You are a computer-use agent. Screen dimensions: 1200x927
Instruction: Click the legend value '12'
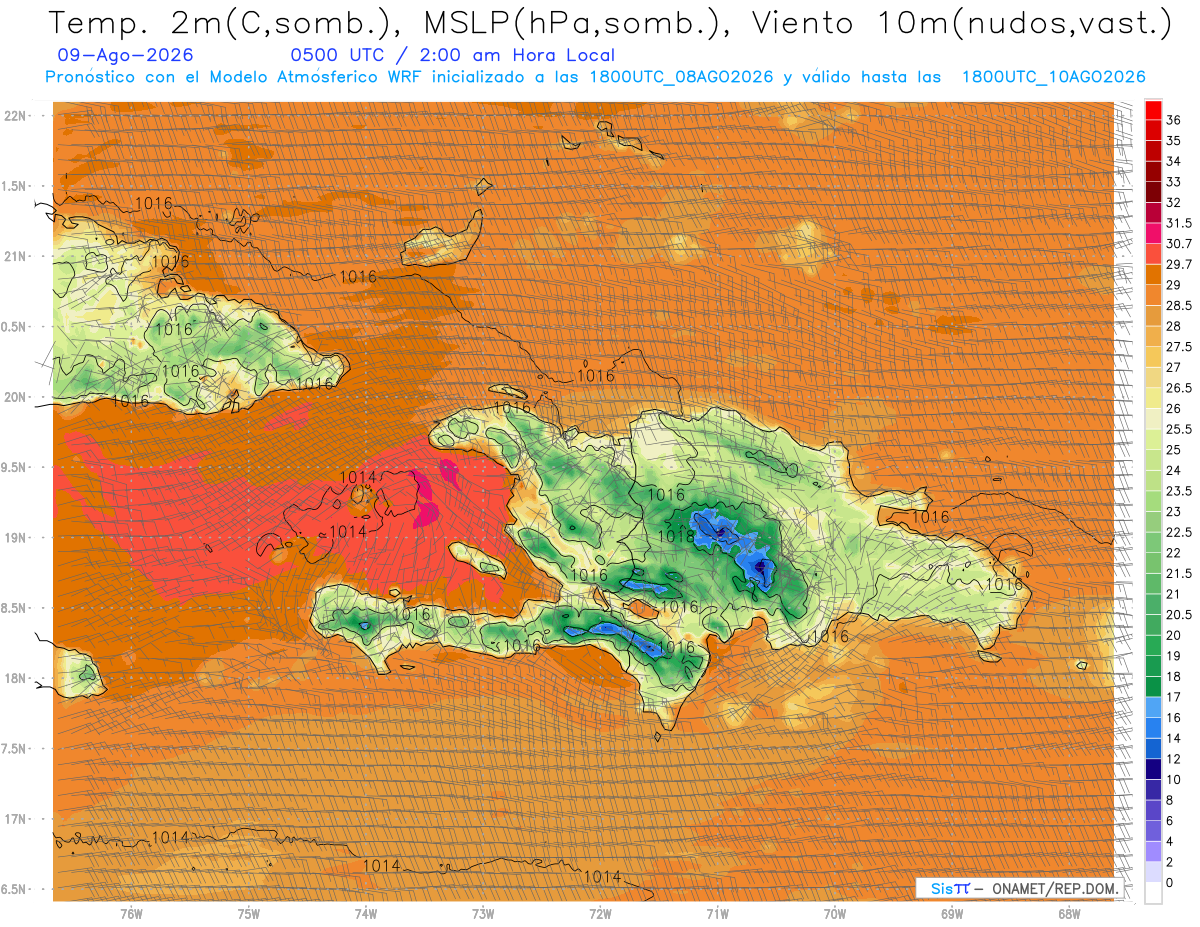click(1174, 759)
